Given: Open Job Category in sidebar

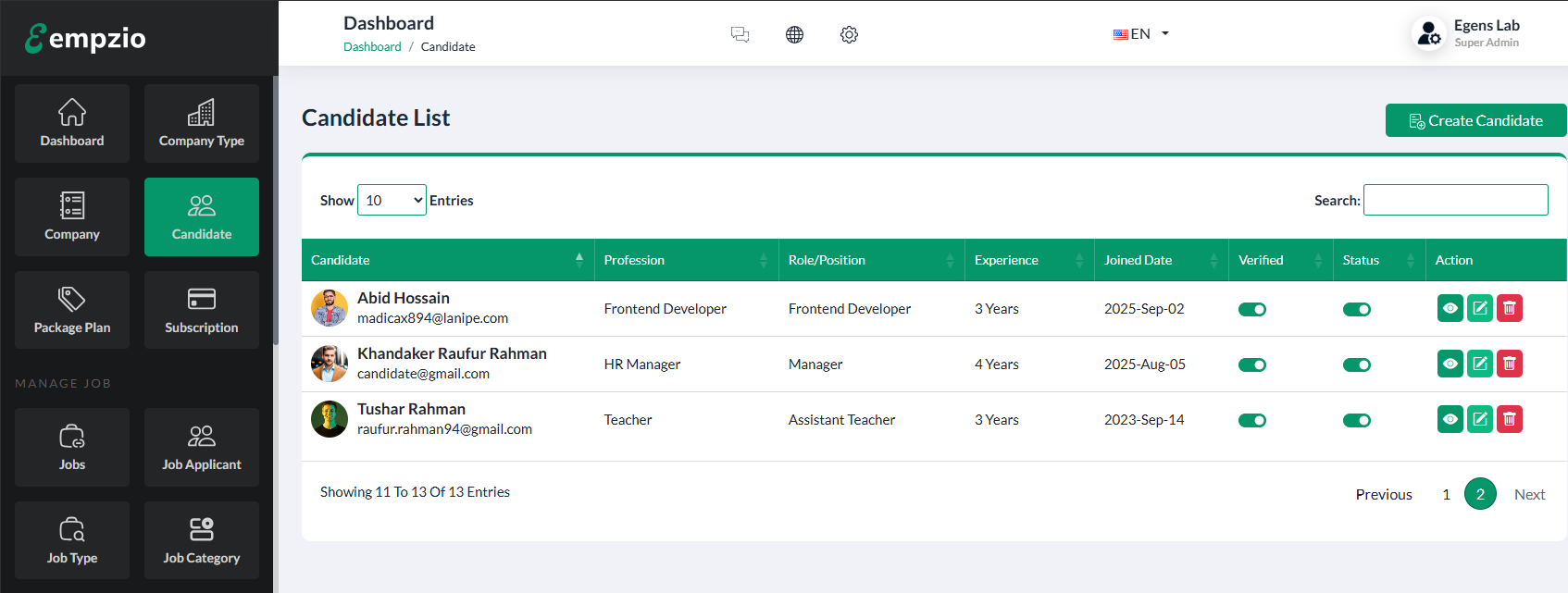Looking at the screenshot, I should pyautogui.click(x=202, y=540).
